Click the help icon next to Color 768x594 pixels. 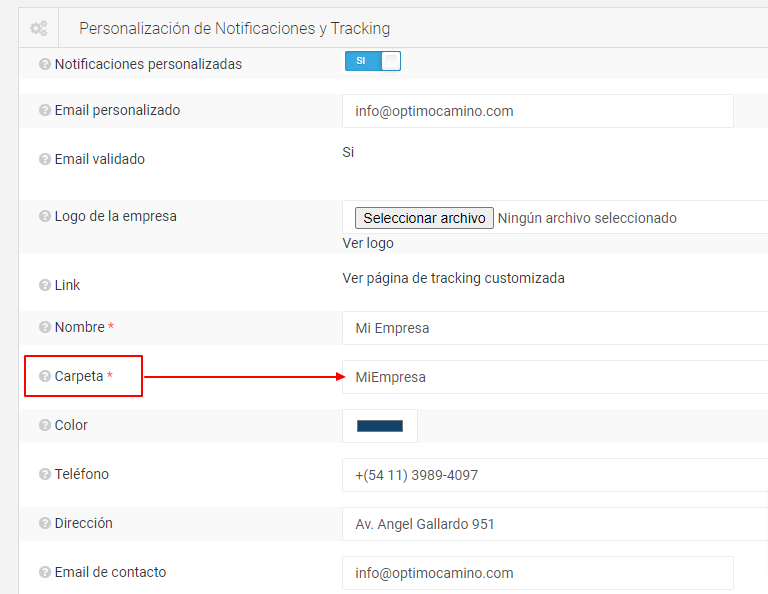coord(45,425)
